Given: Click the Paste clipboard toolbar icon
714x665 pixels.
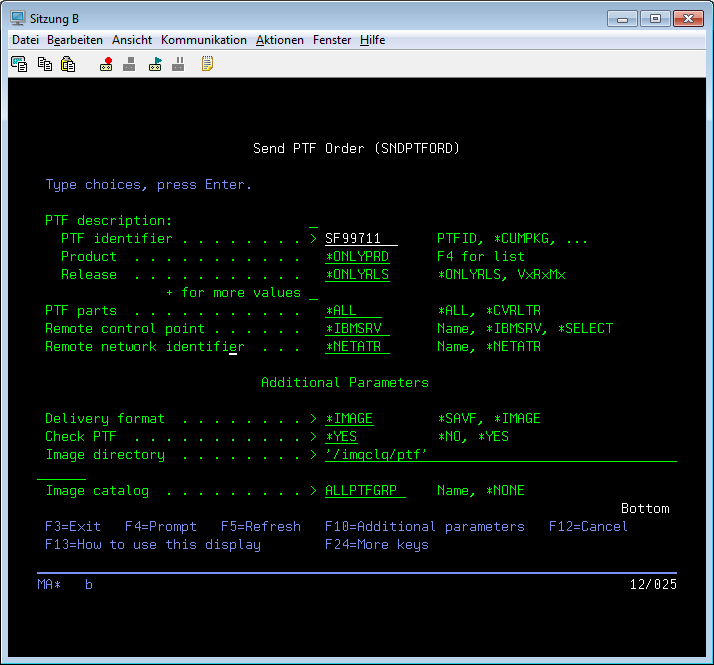Looking at the screenshot, I should [x=68, y=64].
